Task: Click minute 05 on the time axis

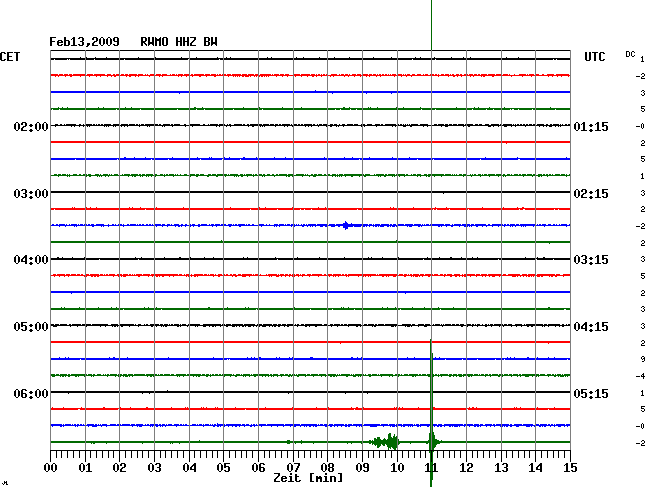Action: tap(223, 468)
